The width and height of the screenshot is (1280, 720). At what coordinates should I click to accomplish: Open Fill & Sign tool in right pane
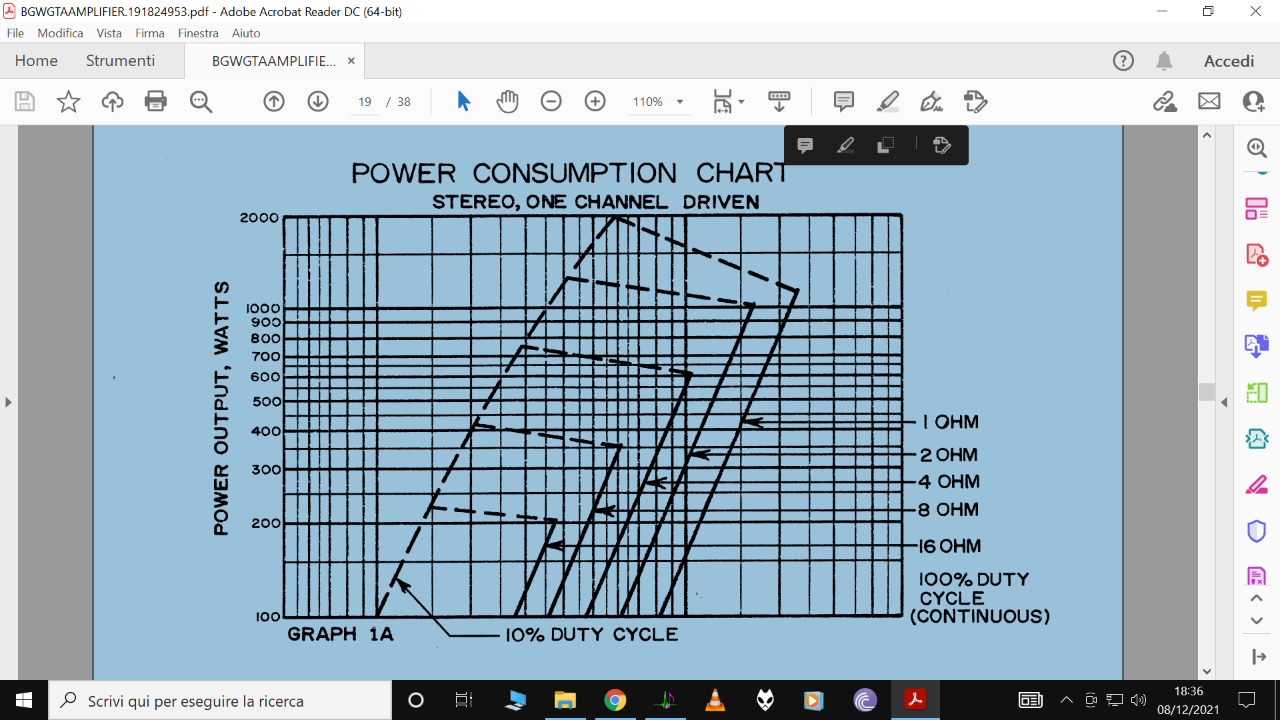click(1257, 485)
